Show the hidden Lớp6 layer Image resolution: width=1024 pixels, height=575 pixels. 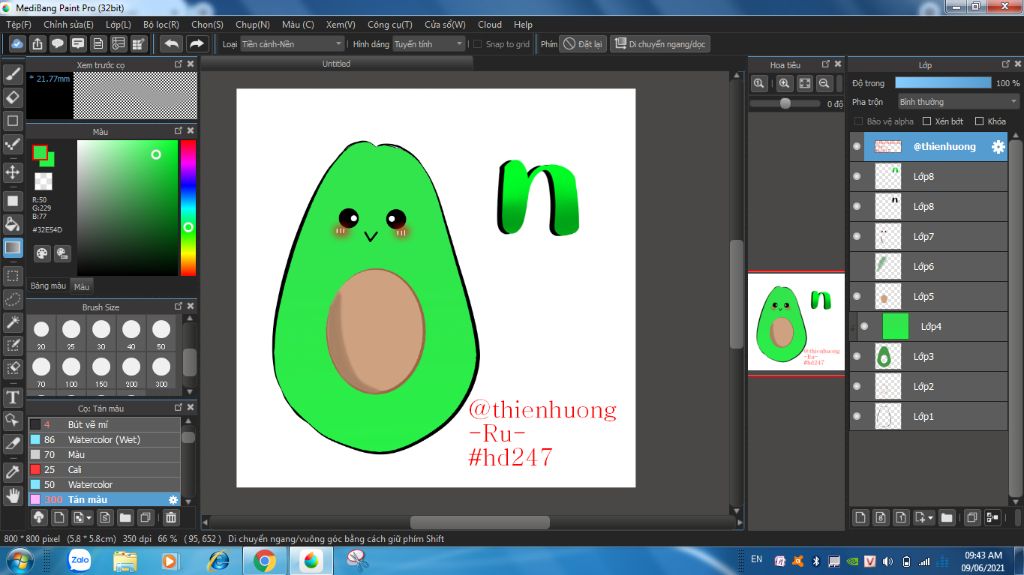[x=857, y=266]
